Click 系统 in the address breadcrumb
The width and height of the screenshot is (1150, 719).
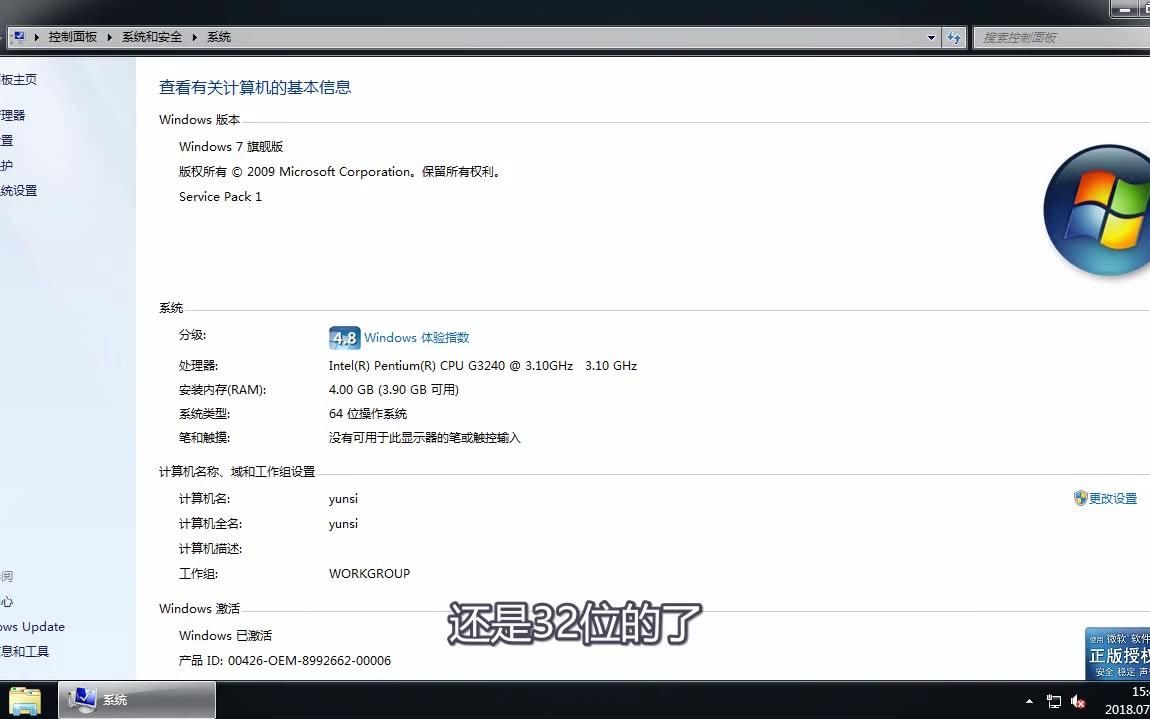tap(219, 37)
